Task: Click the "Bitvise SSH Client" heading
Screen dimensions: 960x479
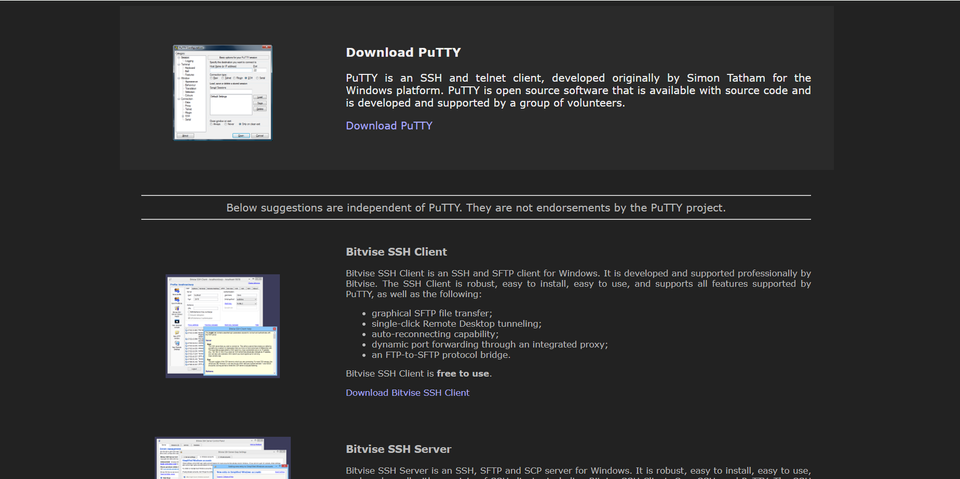Action: coord(396,252)
